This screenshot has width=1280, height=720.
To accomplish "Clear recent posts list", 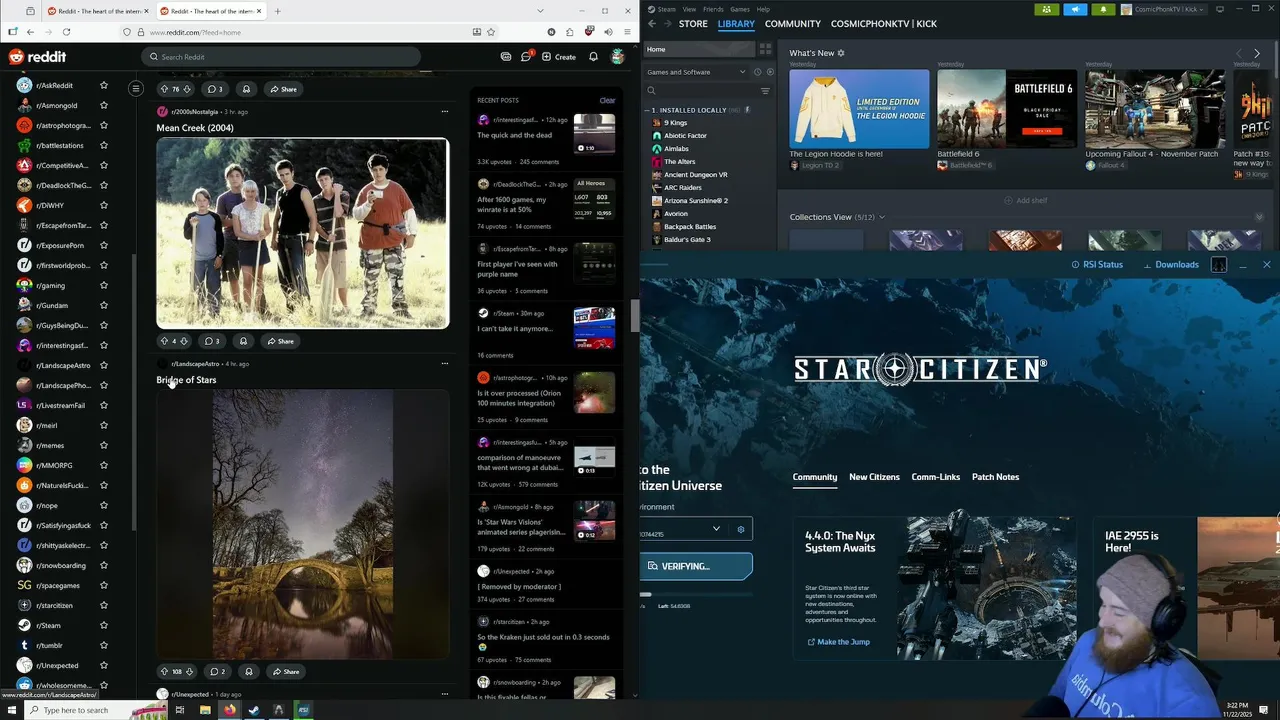I will pos(607,100).
